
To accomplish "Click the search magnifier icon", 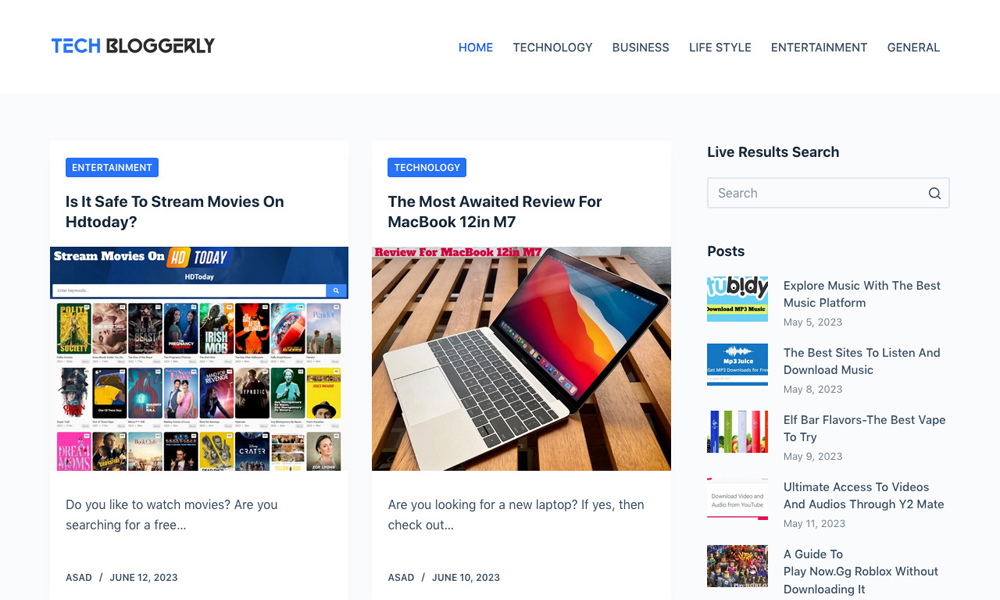I will coord(934,193).
